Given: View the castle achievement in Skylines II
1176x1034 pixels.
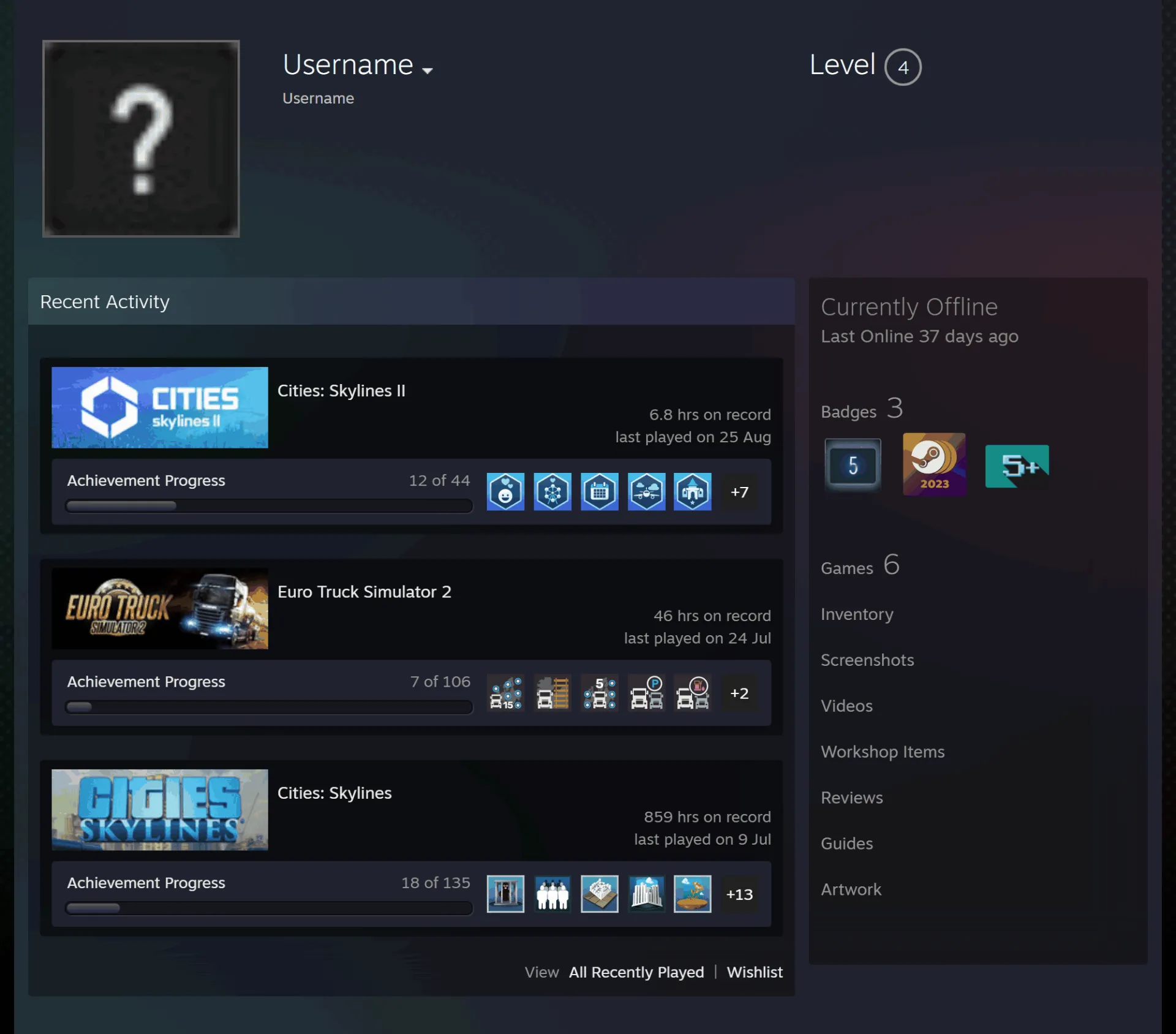Looking at the screenshot, I should point(693,492).
